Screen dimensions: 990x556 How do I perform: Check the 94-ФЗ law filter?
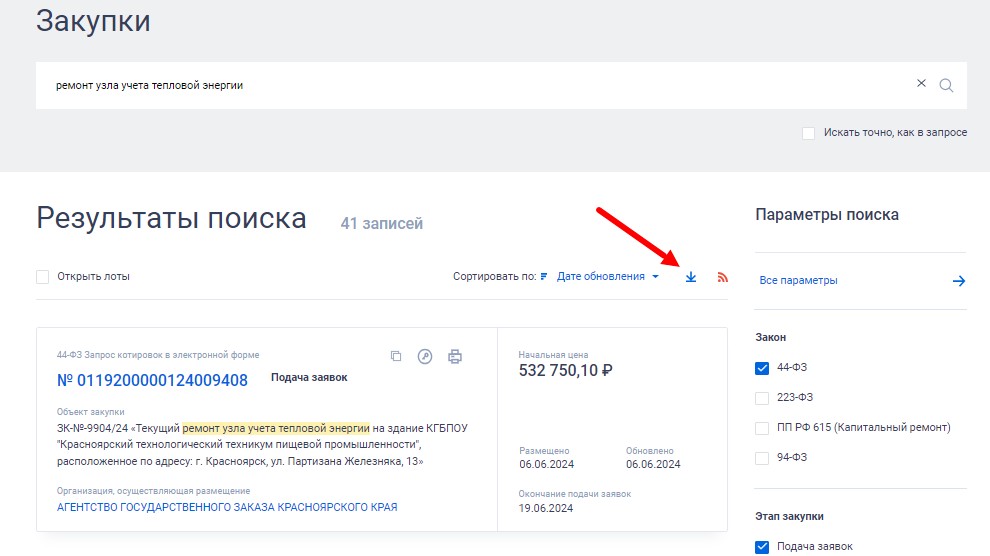point(762,458)
